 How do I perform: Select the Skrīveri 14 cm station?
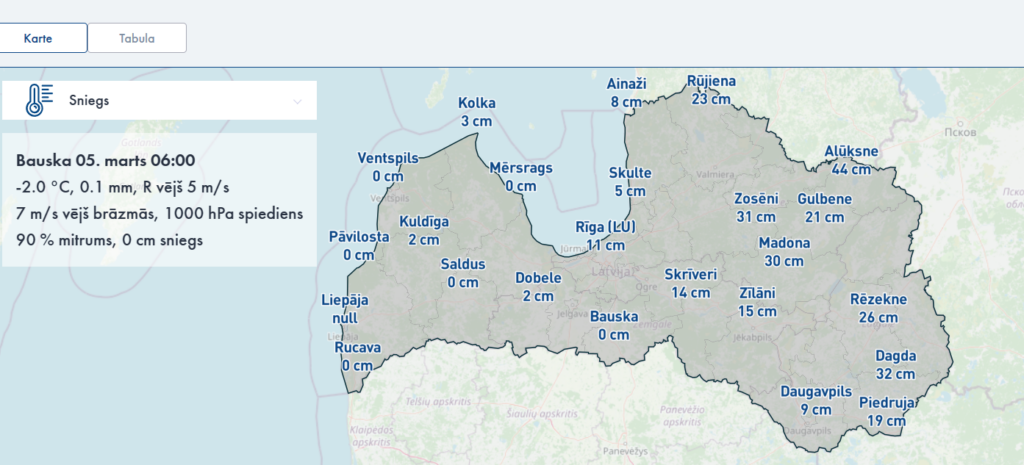pyautogui.click(x=690, y=284)
